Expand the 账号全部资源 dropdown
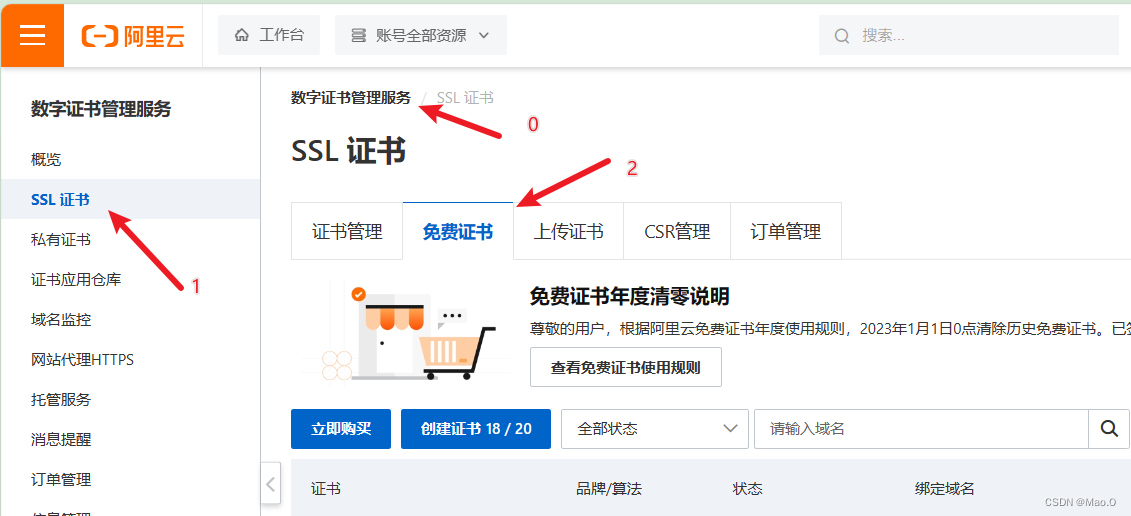The height and width of the screenshot is (516, 1131). [x=421, y=35]
